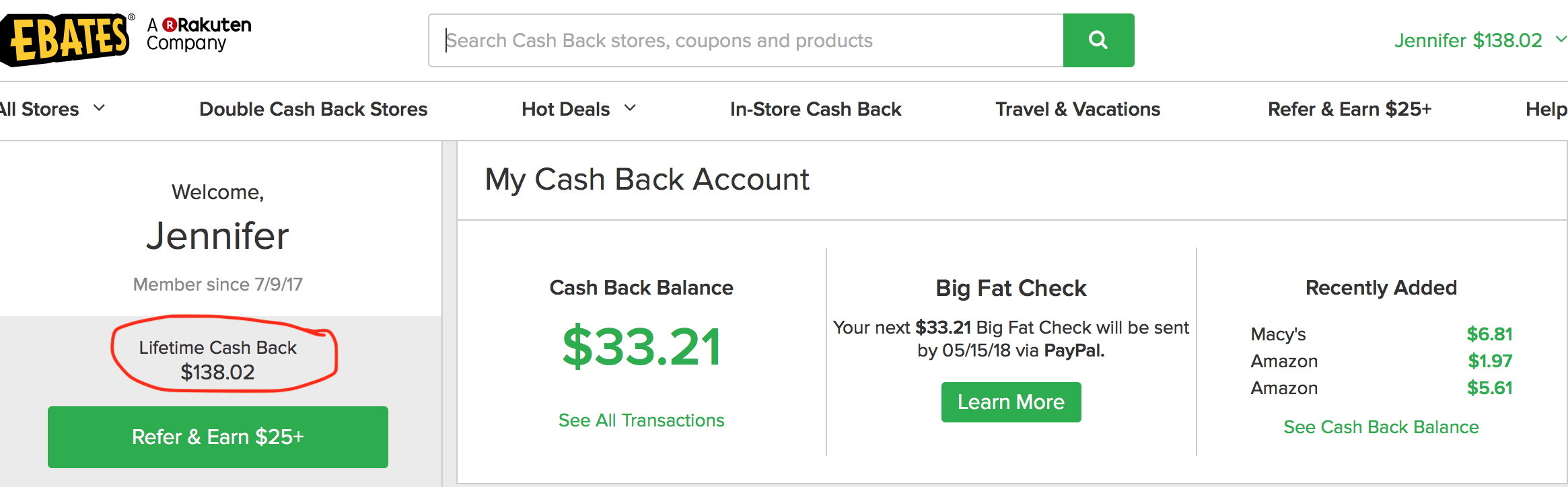Screen dimensions: 1568x487
Task: Click the Rakuten Company logo
Action: tap(199, 34)
